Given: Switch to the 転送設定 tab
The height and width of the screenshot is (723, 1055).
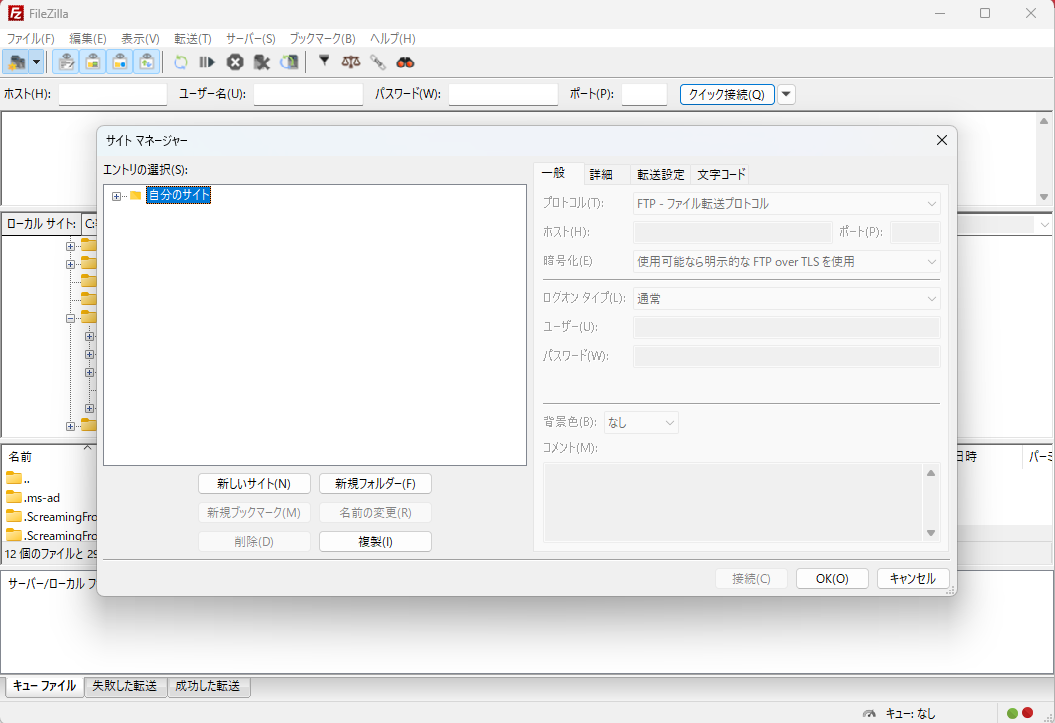Looking at the screenshot, I should pyautogui.click(x=661, y=175).
